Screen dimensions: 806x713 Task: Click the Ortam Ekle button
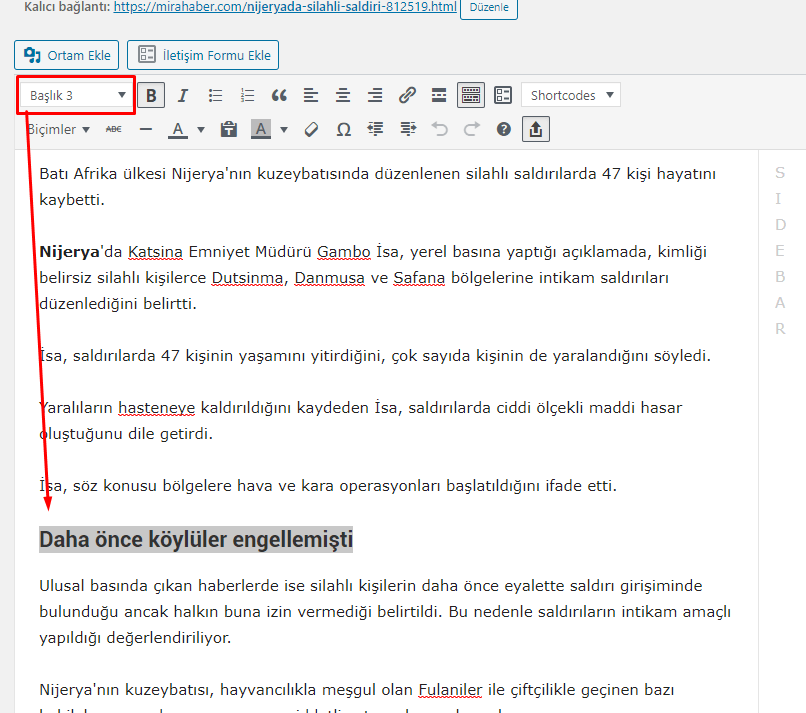point(67,55)
